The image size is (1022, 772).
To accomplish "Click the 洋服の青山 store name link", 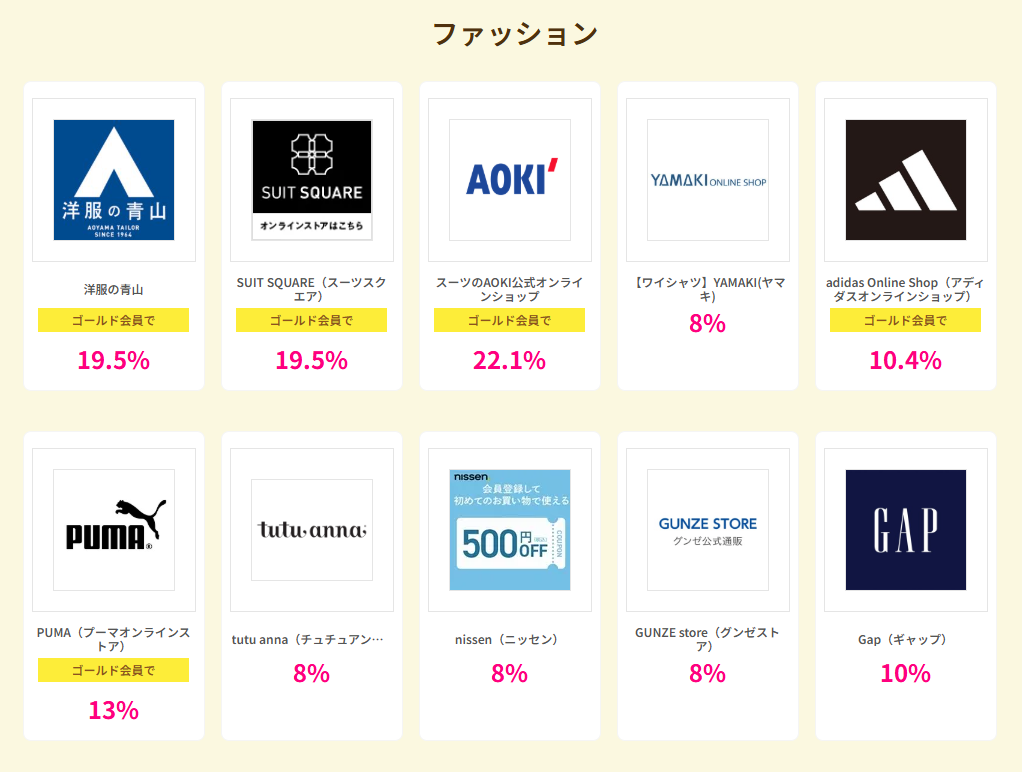I will pyautogui.click(x=114, y=290).
